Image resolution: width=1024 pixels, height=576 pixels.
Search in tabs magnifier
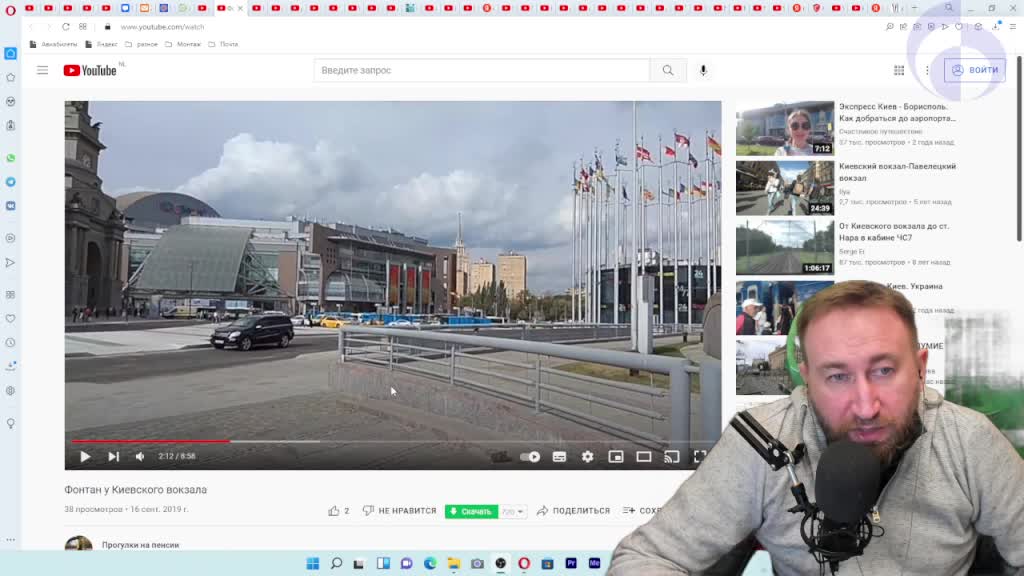pyautogui.click(x=949, y=8)
